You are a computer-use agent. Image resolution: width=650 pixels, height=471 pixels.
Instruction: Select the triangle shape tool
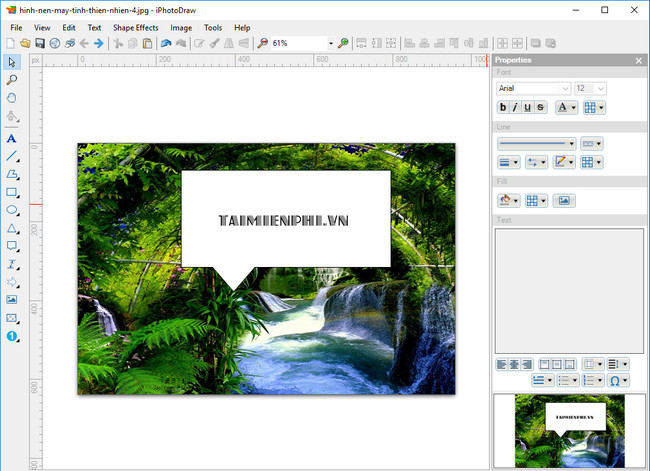coord(12,228)
